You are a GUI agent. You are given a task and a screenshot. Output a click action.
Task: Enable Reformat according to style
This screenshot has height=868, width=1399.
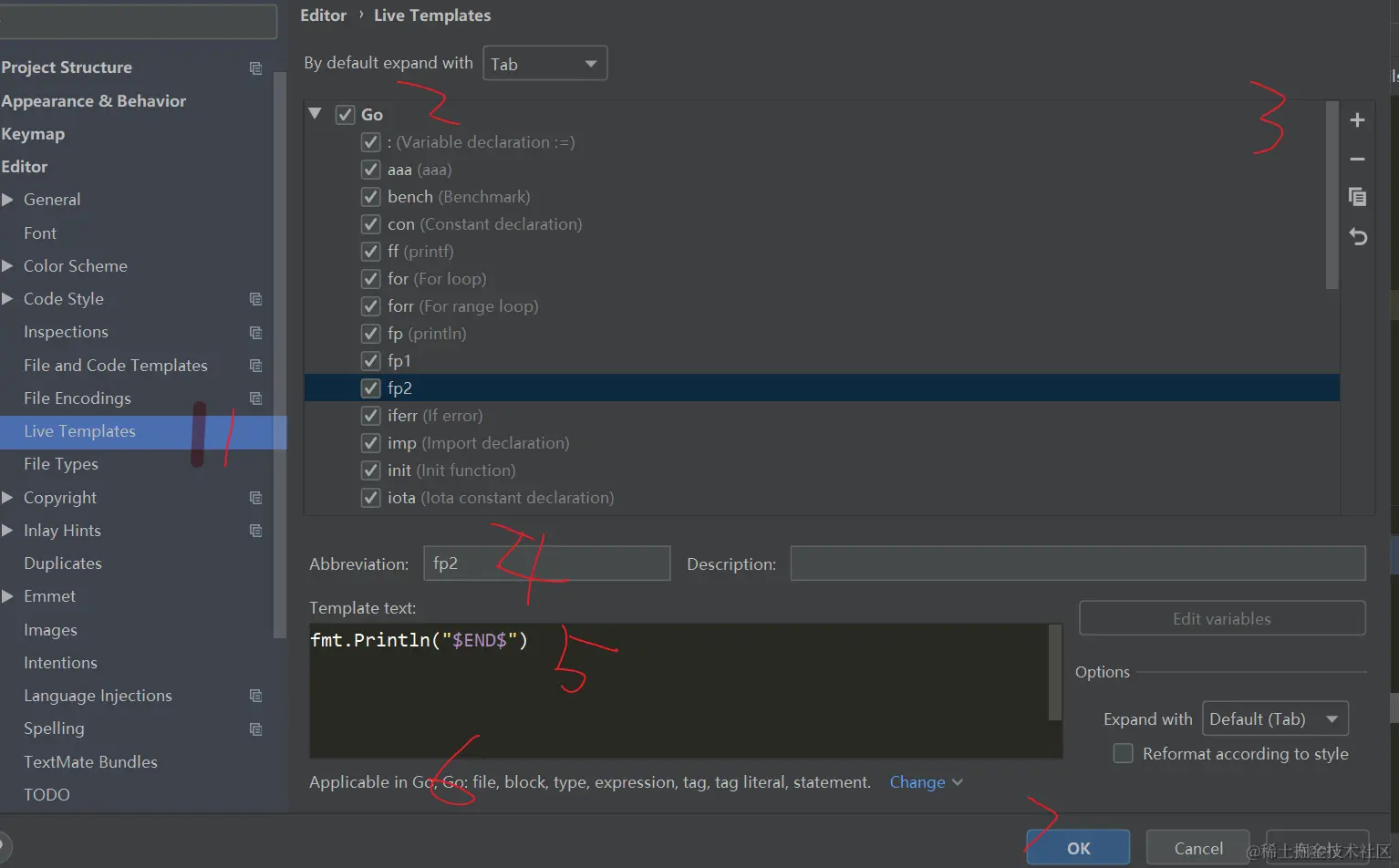pos(1124,754)
